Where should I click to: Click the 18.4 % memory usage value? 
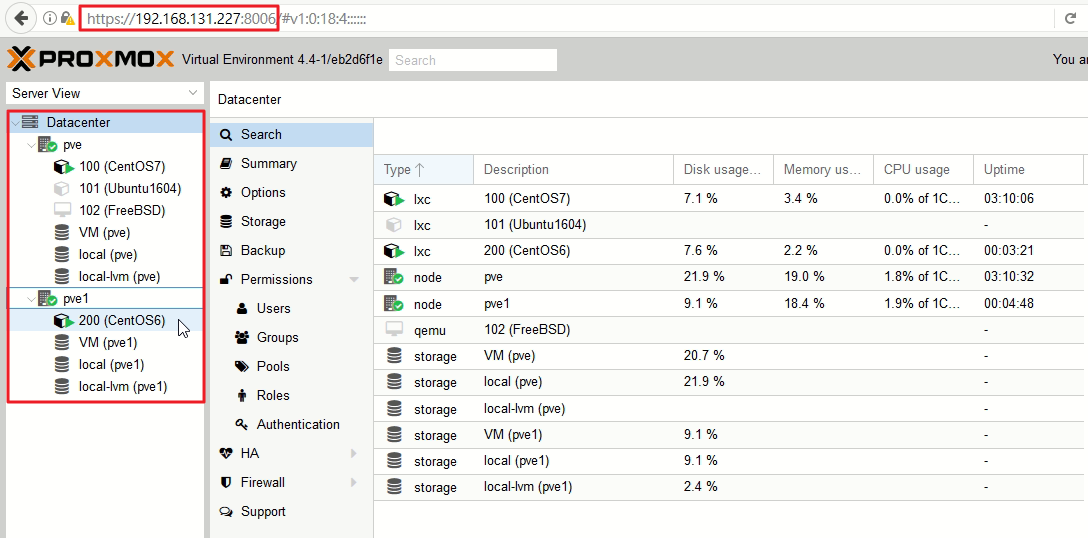(804, 303)
